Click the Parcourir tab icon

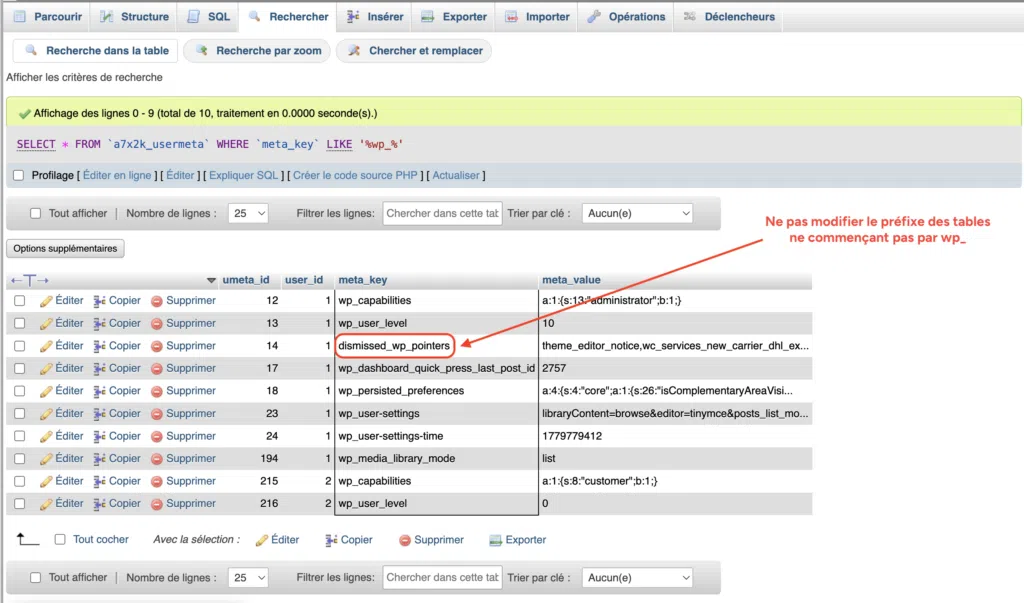click(20, 16)
